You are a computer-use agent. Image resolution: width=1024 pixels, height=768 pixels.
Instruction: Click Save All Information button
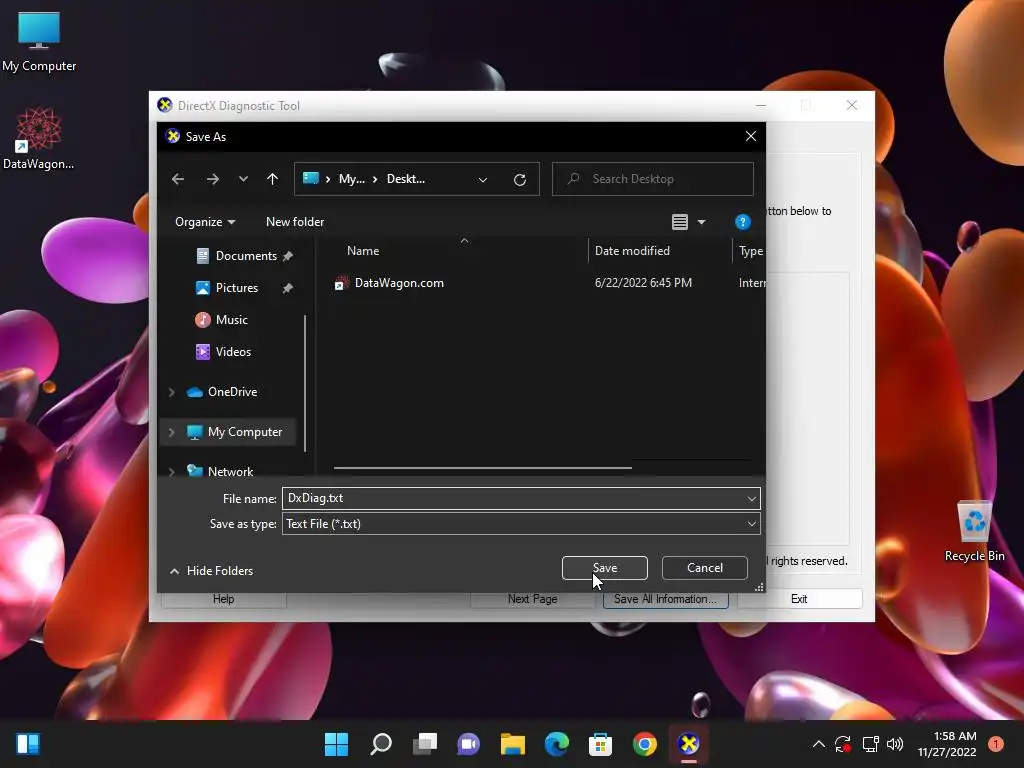coord(665,600)
